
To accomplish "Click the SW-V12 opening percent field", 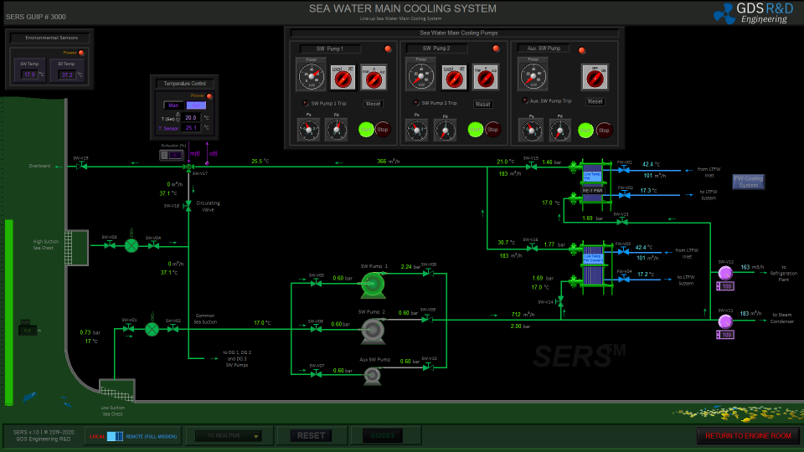I will coord(727,286).
